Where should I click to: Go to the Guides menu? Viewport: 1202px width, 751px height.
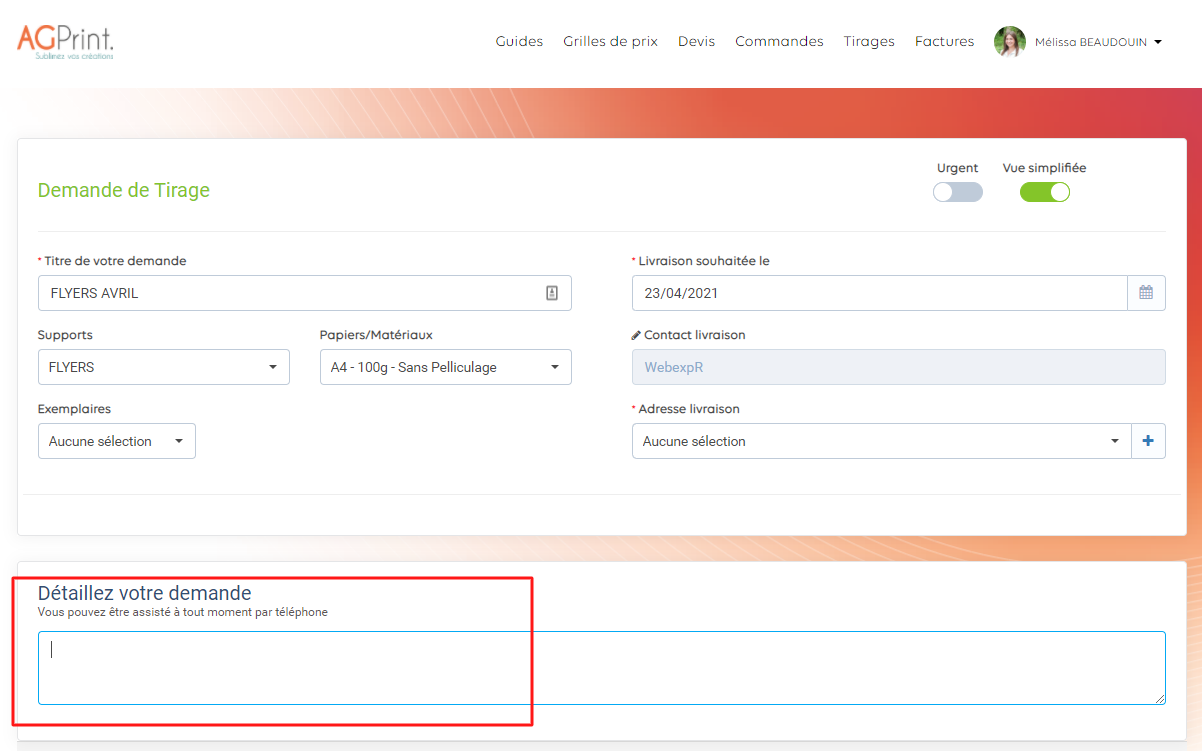[x=519, y=41]
